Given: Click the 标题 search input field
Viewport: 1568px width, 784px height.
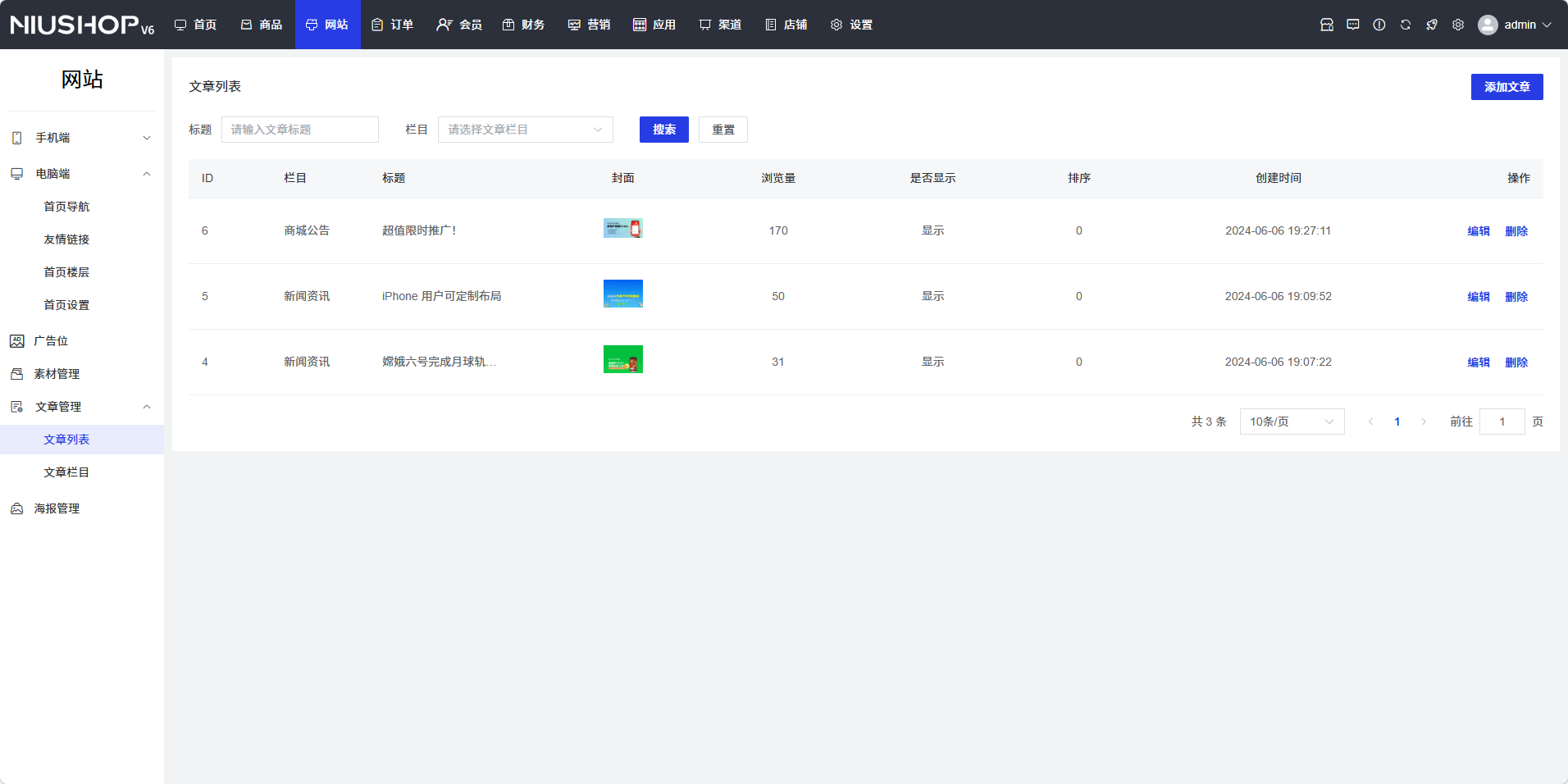Looking at the screenshot, I should tap(300, 130).
